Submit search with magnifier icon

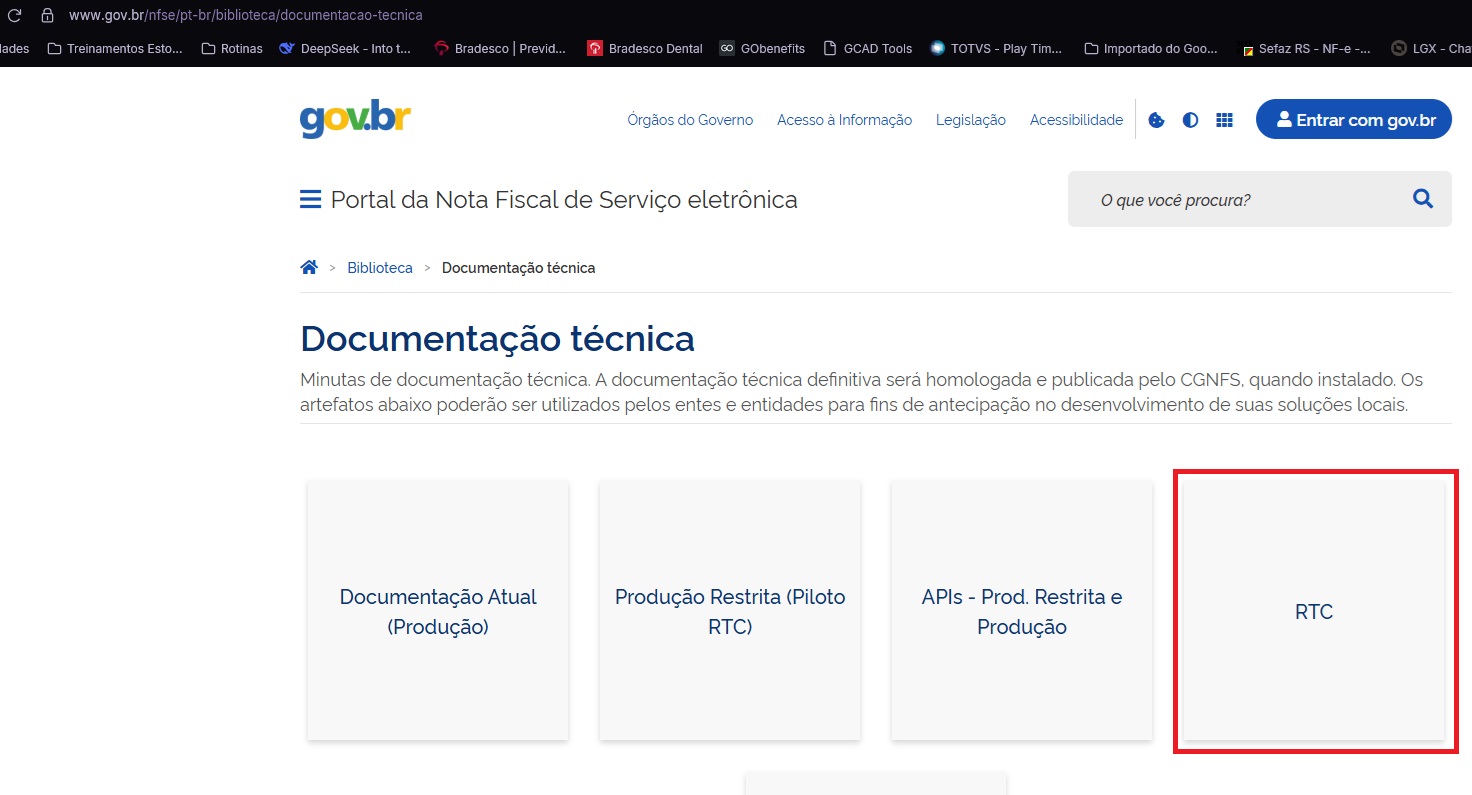(1423, 199)
